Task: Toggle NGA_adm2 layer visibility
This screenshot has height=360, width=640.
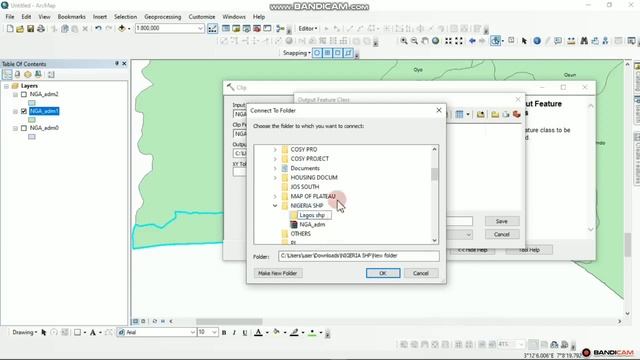Action: (24, 94)
